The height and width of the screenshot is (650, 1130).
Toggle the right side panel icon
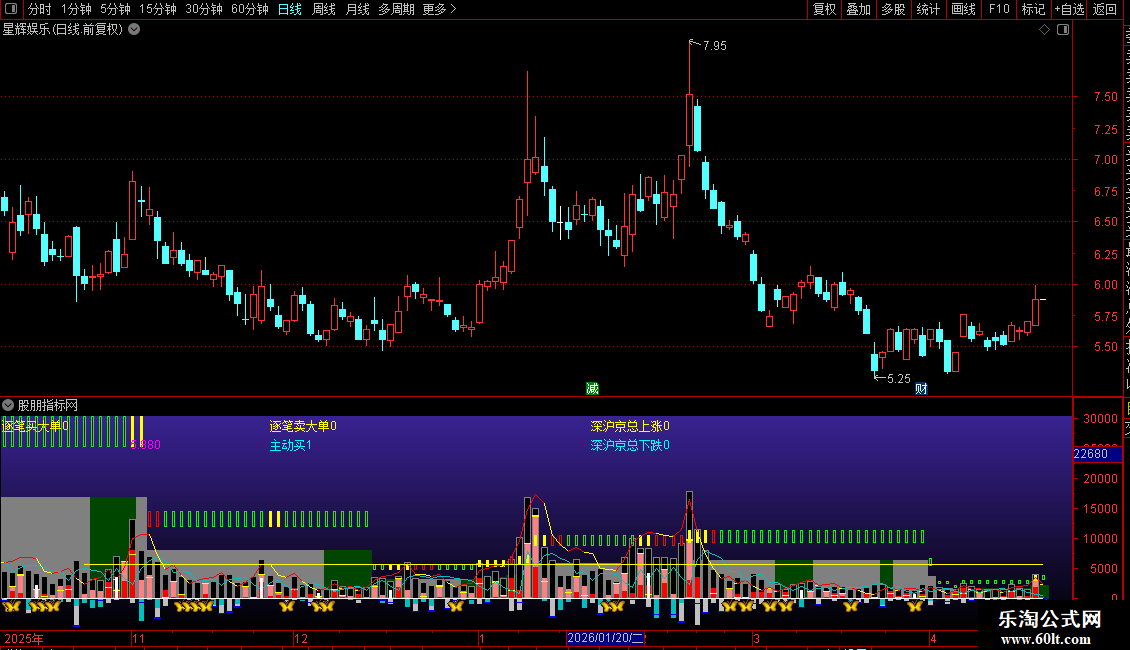1063,30
